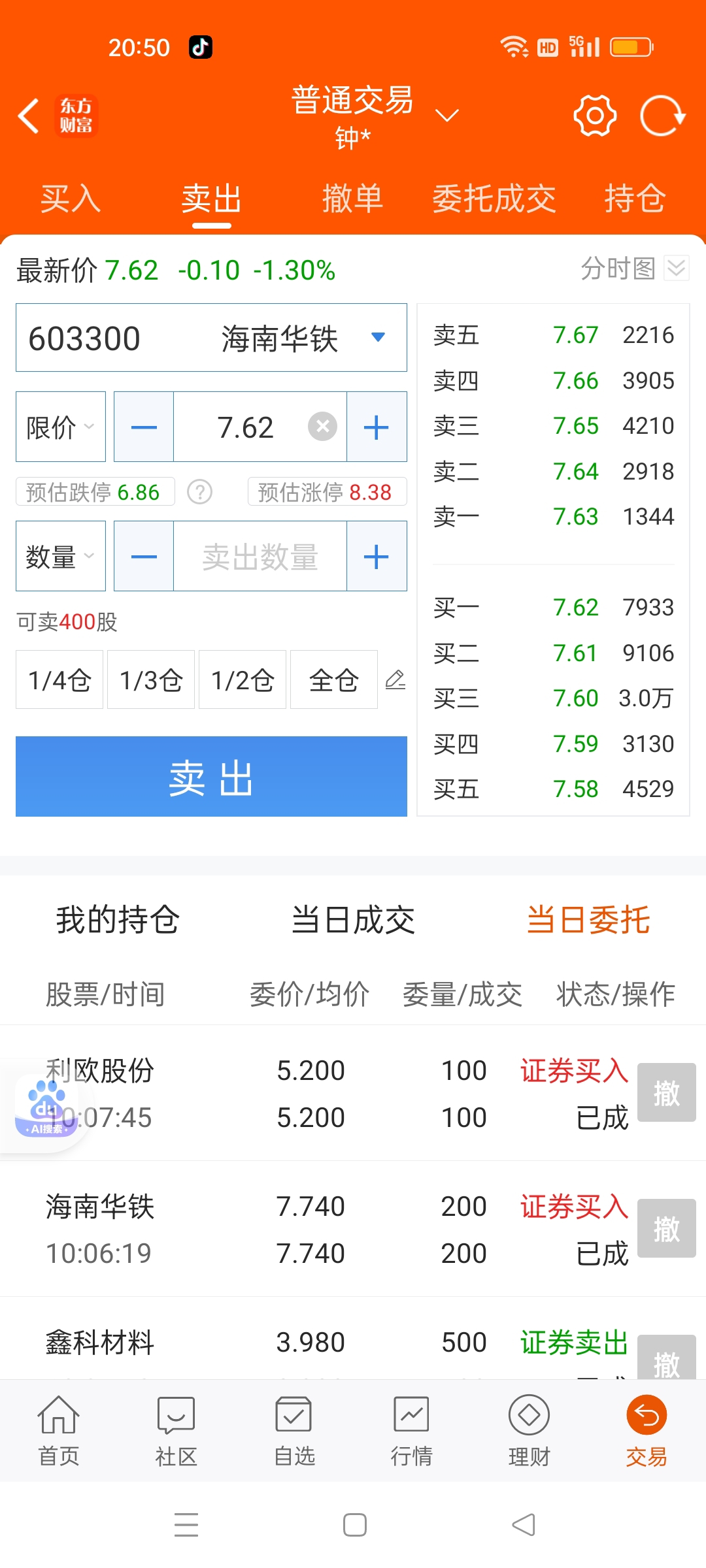The width and height of the screenshot is (706, 1568).
Task: Select 预估跌停 6.86 price
Action: click(x=95, y=491)
